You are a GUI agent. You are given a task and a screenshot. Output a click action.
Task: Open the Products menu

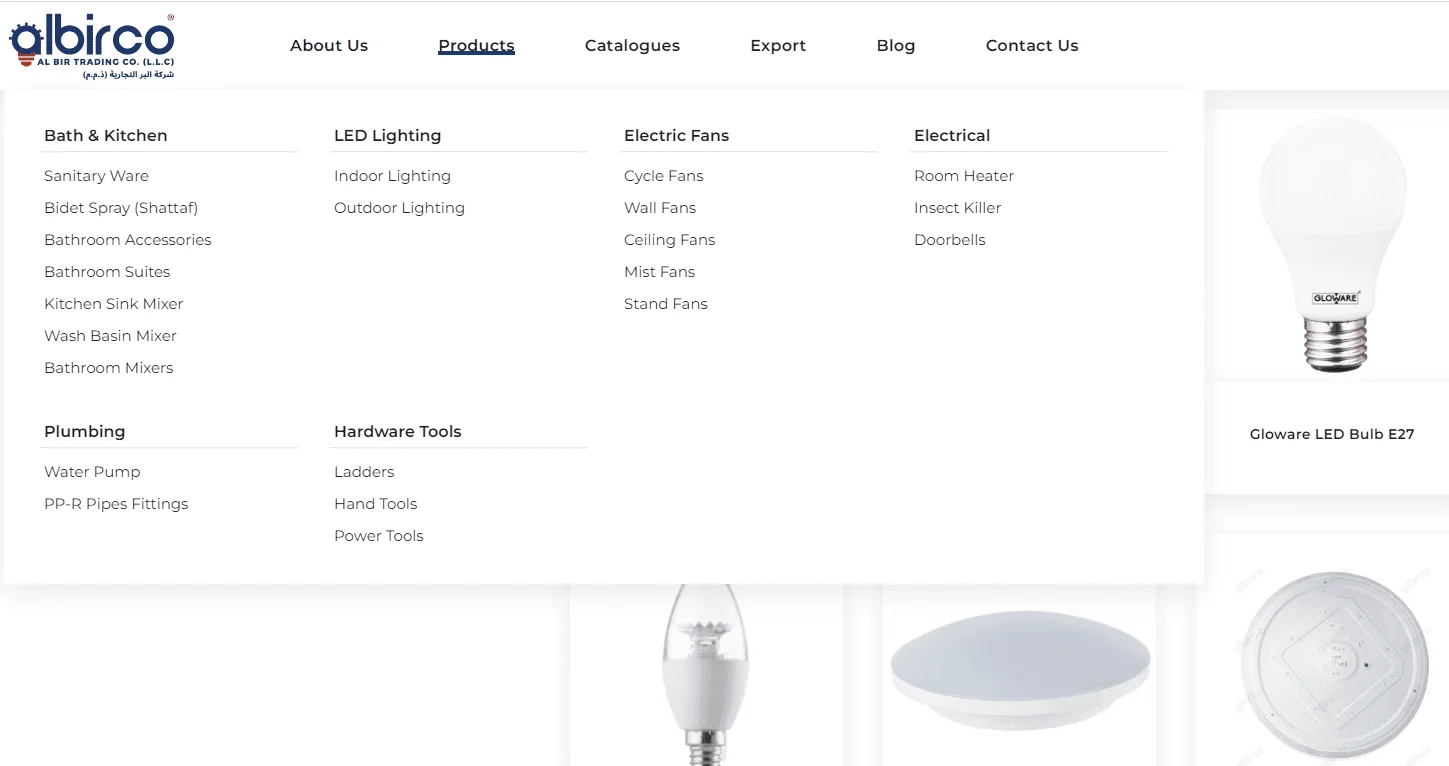pyautogui.click(x=476, y=45)
